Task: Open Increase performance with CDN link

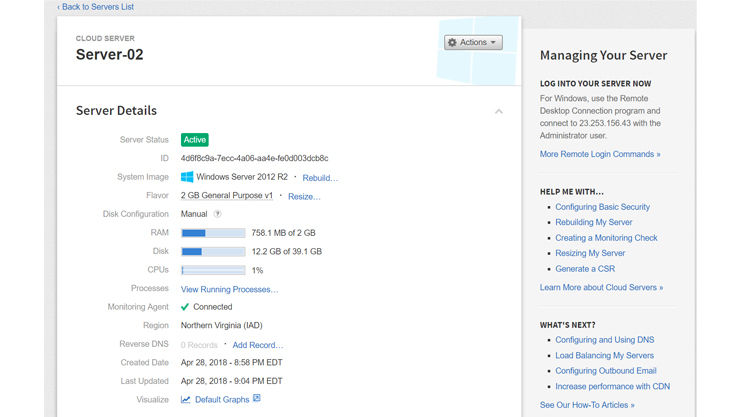Action: 613,386
